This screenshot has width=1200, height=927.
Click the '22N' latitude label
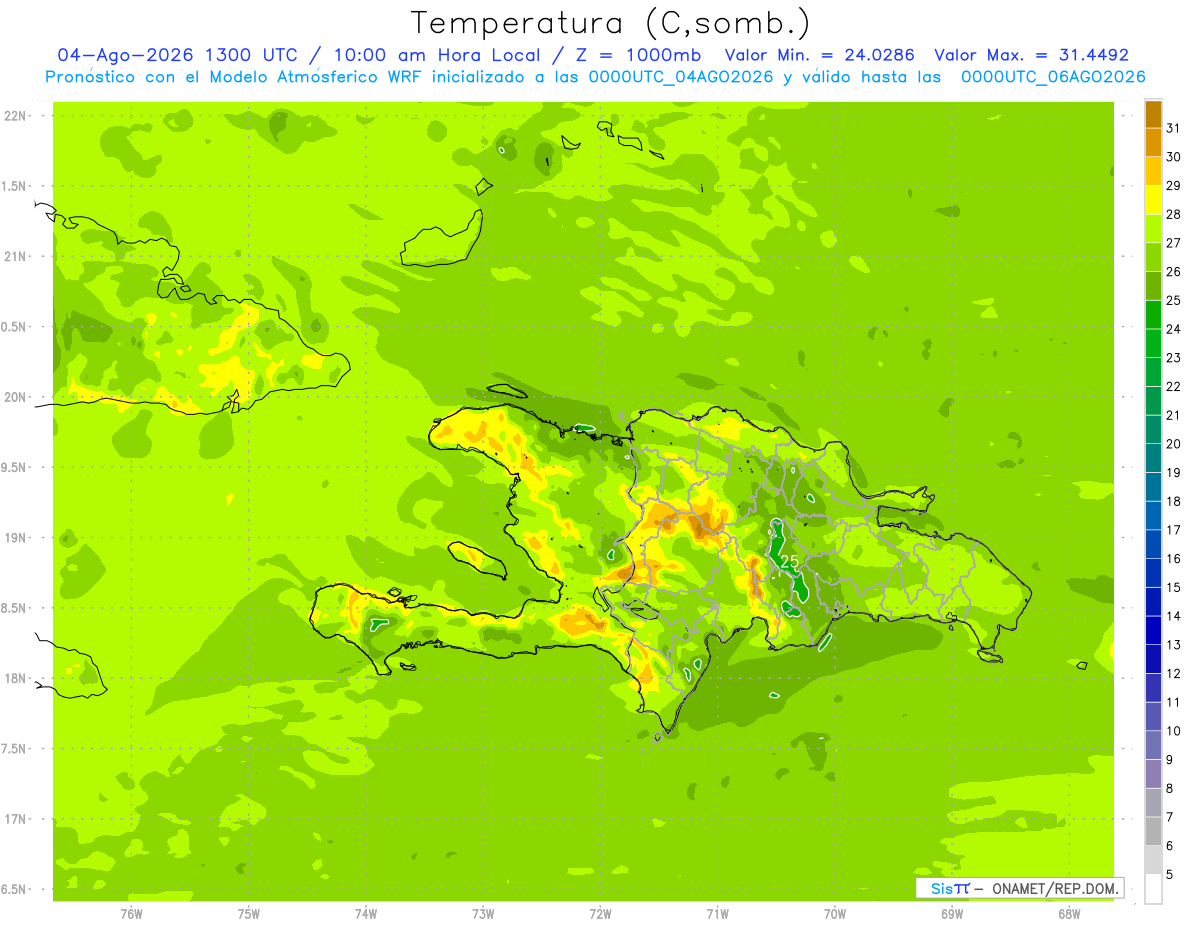tap(17, 116)
